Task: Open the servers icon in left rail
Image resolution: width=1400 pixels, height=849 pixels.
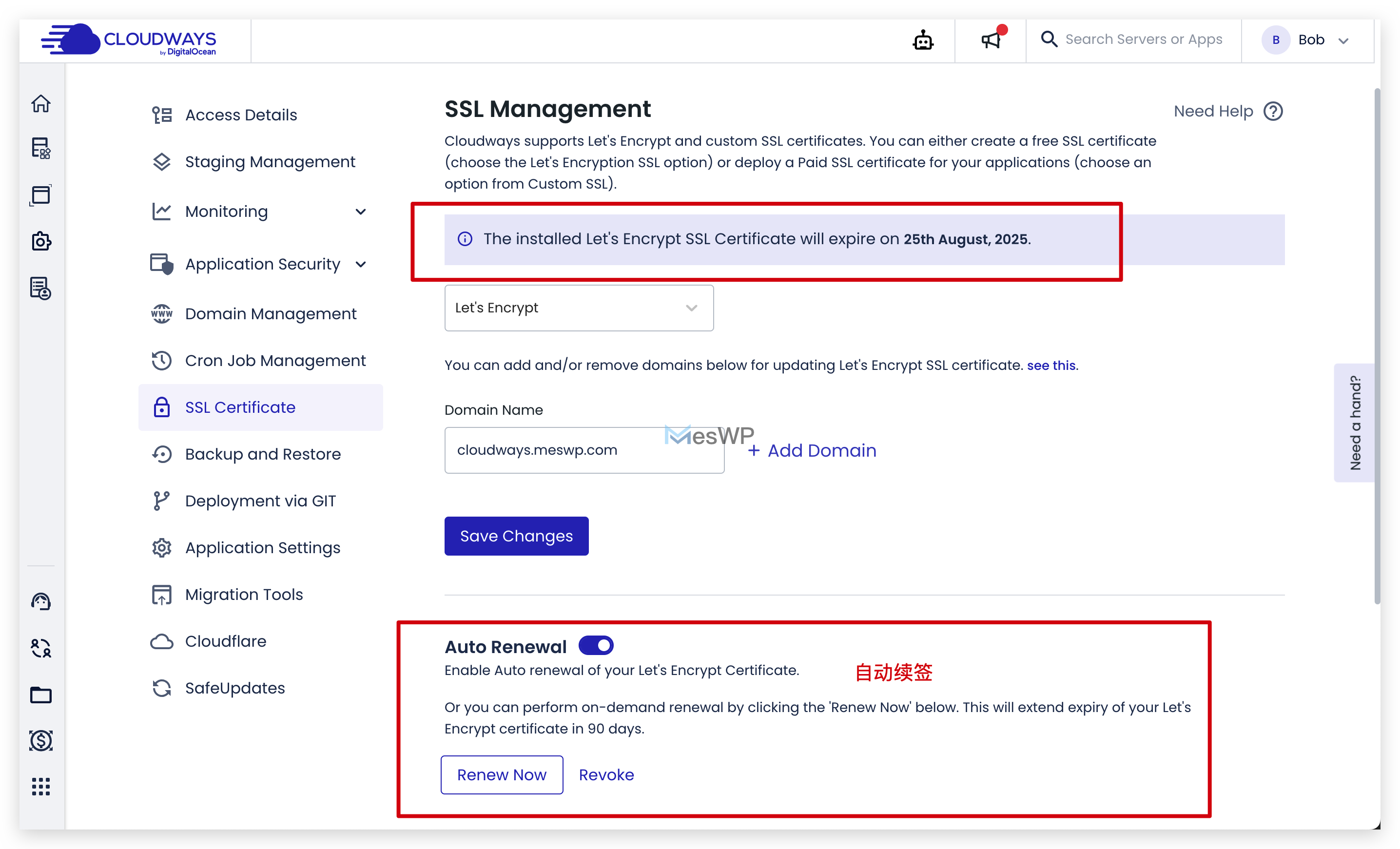Action: 41,149
